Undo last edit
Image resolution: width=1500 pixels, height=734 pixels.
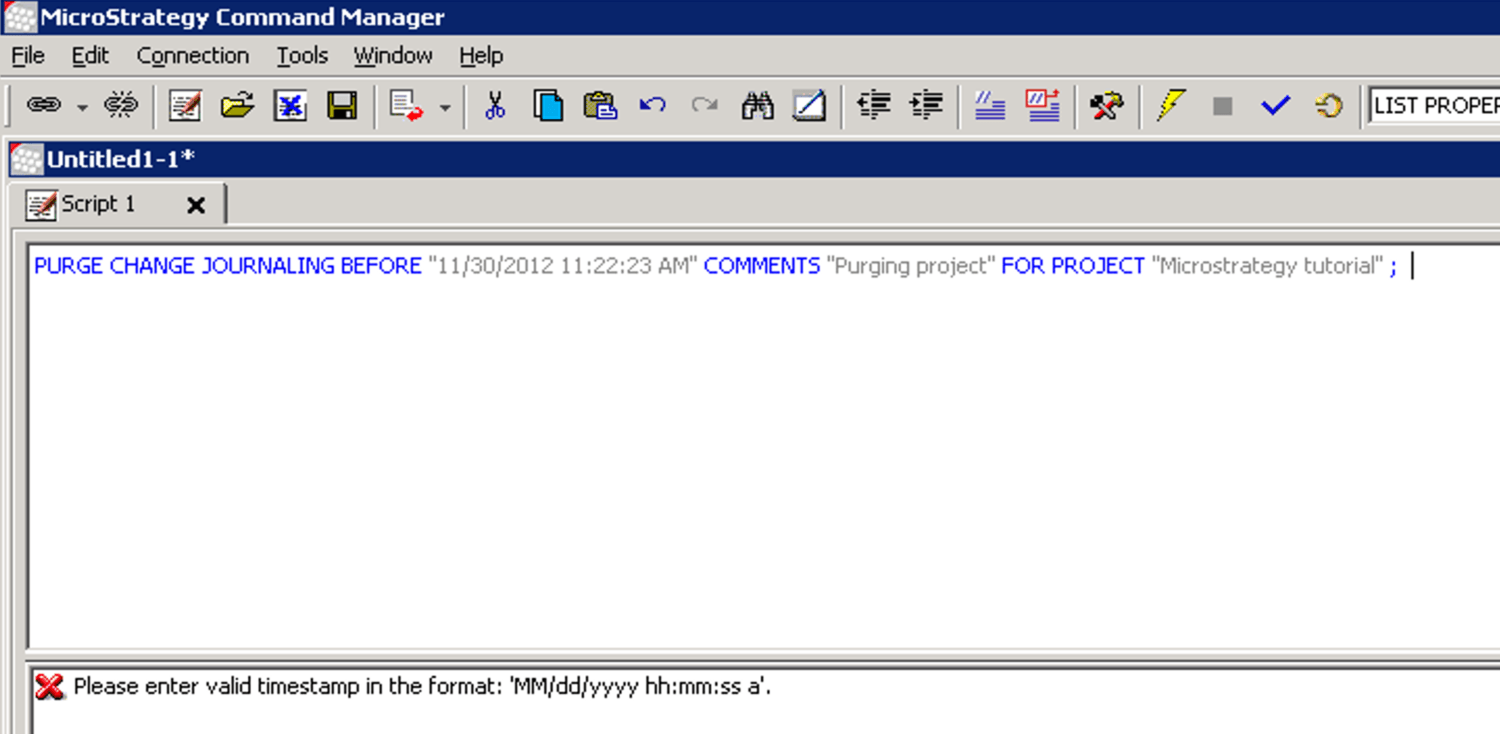(653, 105)
